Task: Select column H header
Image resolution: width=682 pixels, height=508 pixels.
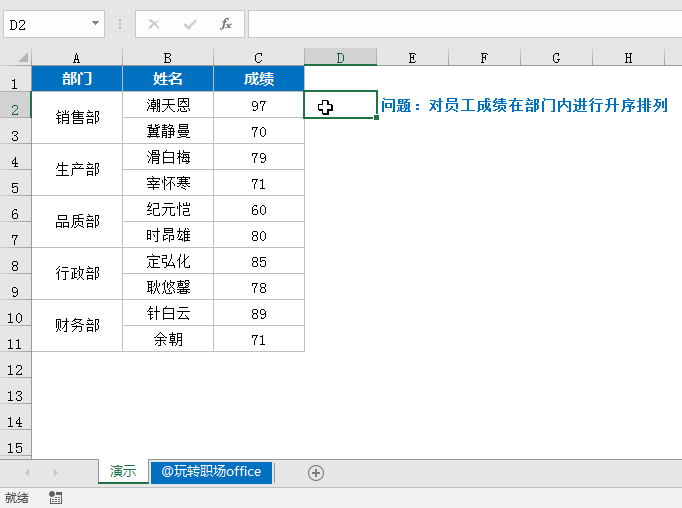Action: (629, 57)
